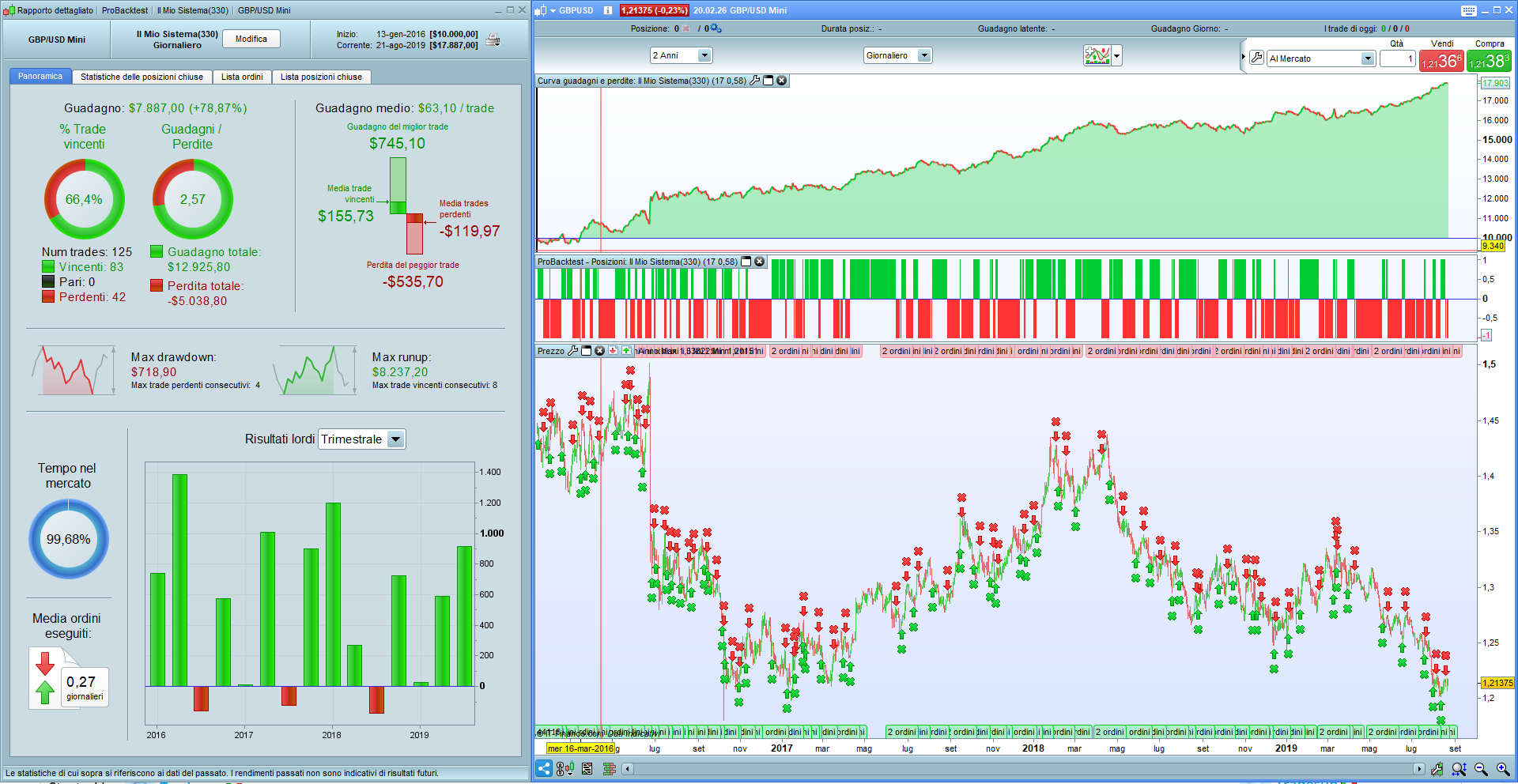Click the green Compra buy price button
Screen dimensions: 1518x784
pyautogui.click(x=1490, y=61)
